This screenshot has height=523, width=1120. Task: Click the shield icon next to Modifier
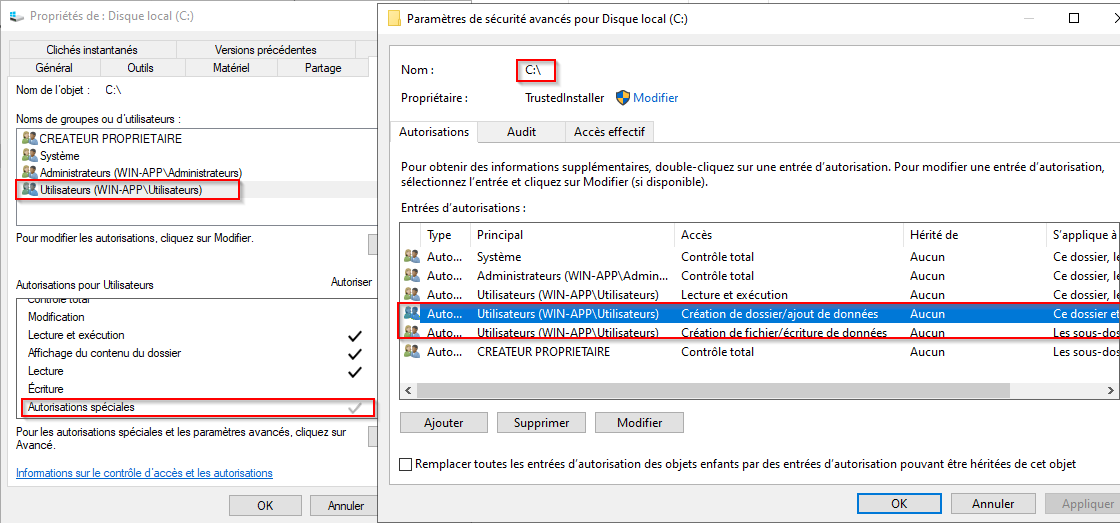(623, 98)
